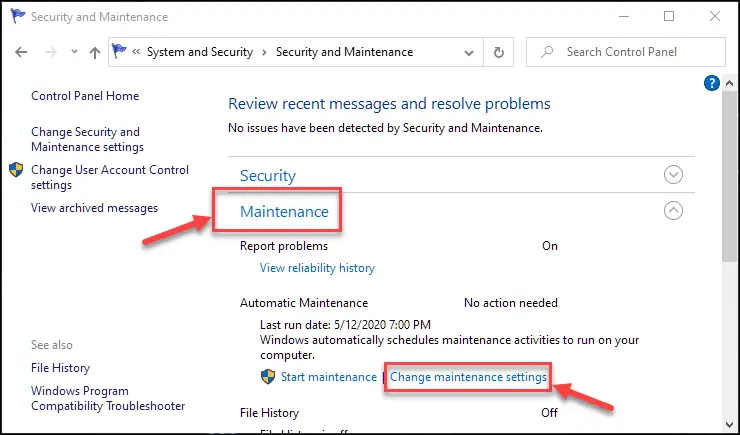The image size is (740, 435).
Task: Click the scrollbar up arrow
Action: pyautogui.click(x=729, y=84)
